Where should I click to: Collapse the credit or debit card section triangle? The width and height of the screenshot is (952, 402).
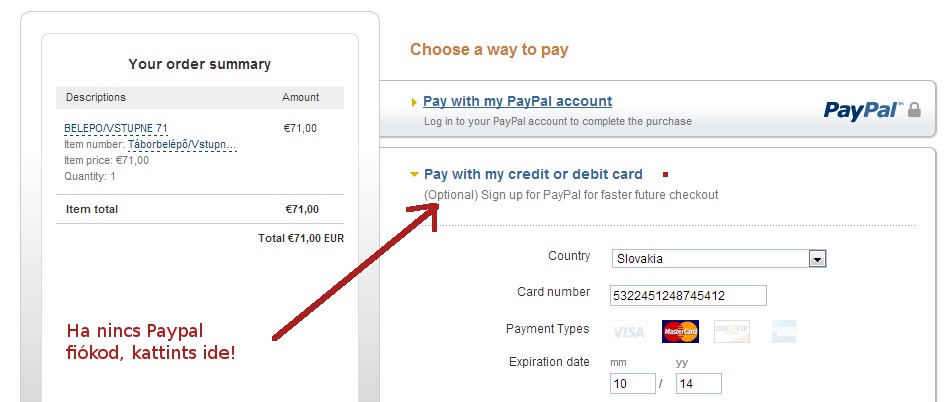coord(414,175)
